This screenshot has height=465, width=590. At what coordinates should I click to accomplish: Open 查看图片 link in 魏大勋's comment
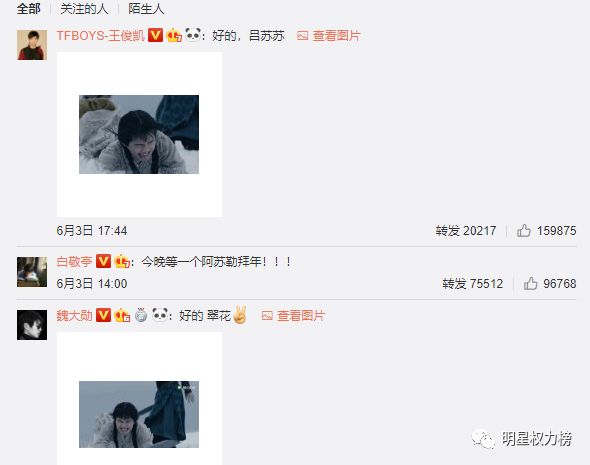click(293, 316)
